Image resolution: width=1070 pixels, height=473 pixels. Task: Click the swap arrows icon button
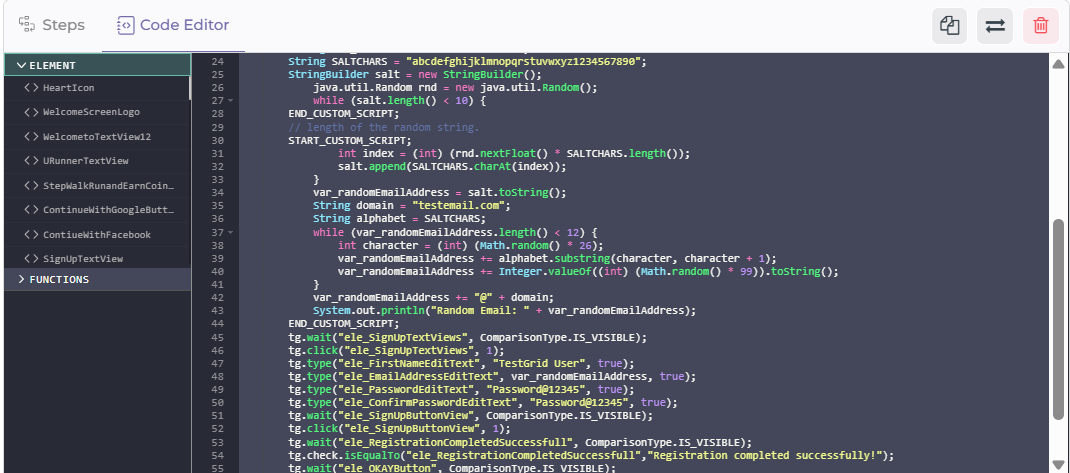995,26
